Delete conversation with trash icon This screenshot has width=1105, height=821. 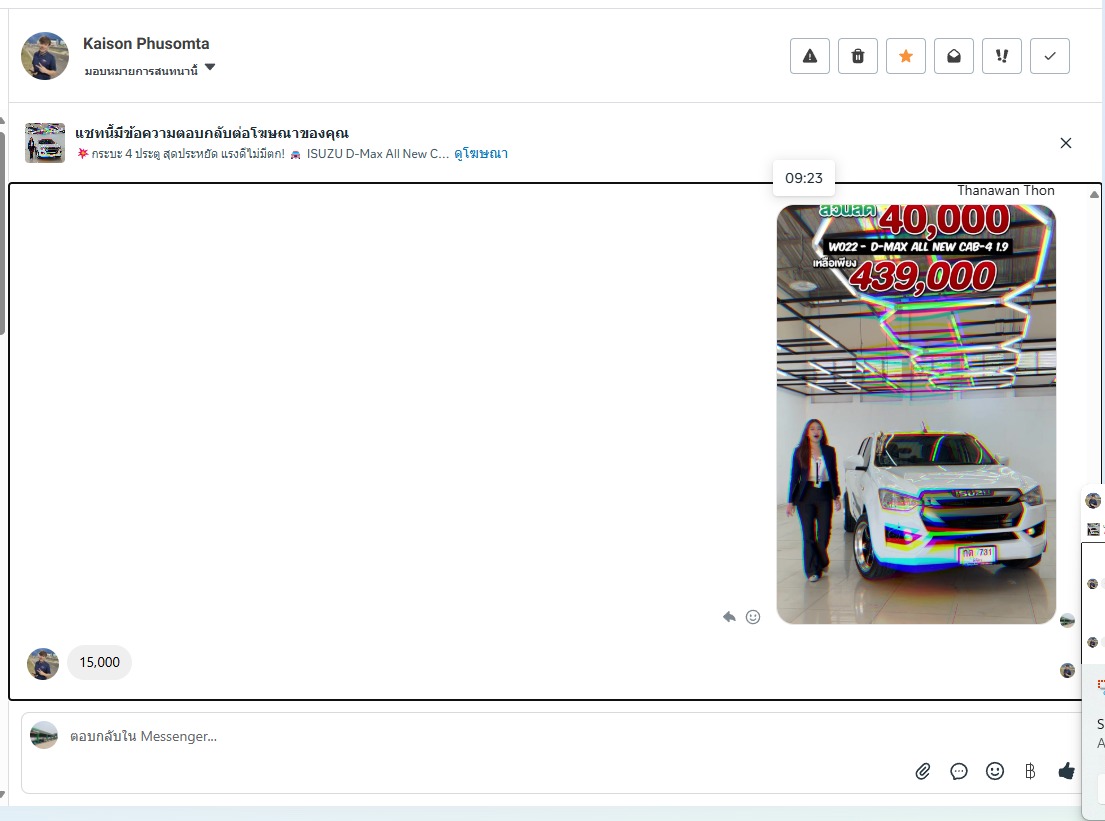(x=858, y=56)
